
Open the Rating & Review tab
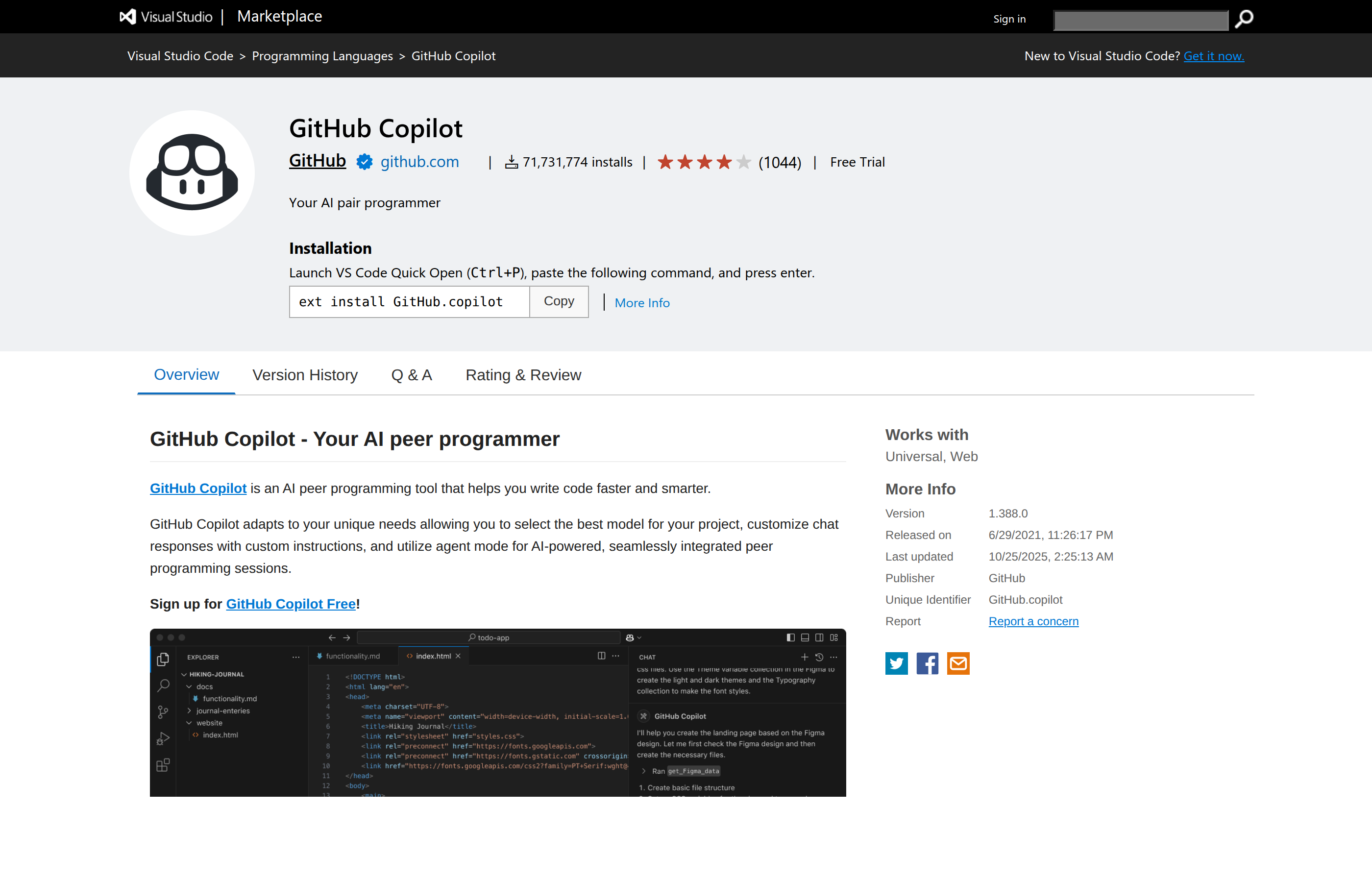coord(523,374)
